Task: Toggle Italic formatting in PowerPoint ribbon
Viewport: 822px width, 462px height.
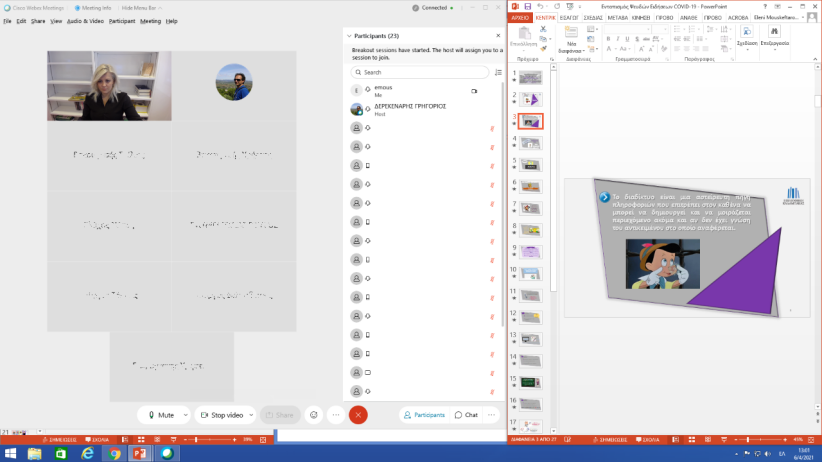Action: [x=618, y=39]
